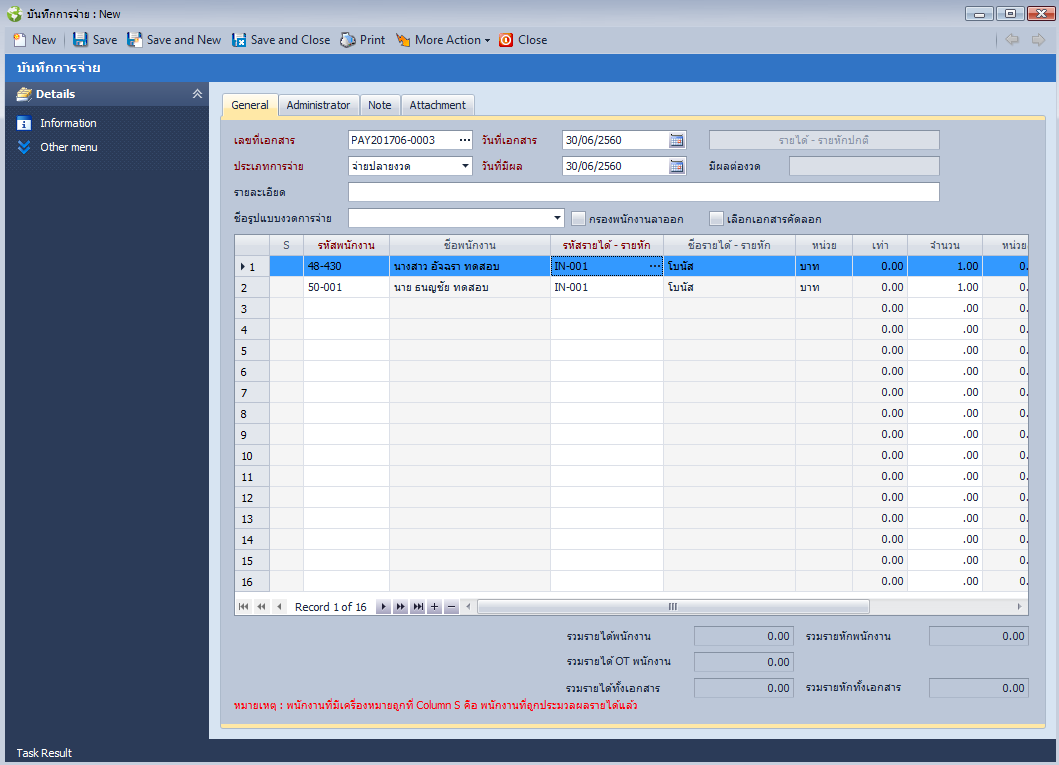Click the IN-001 lookup ellipsis in row 1

[x=654, y=266]
